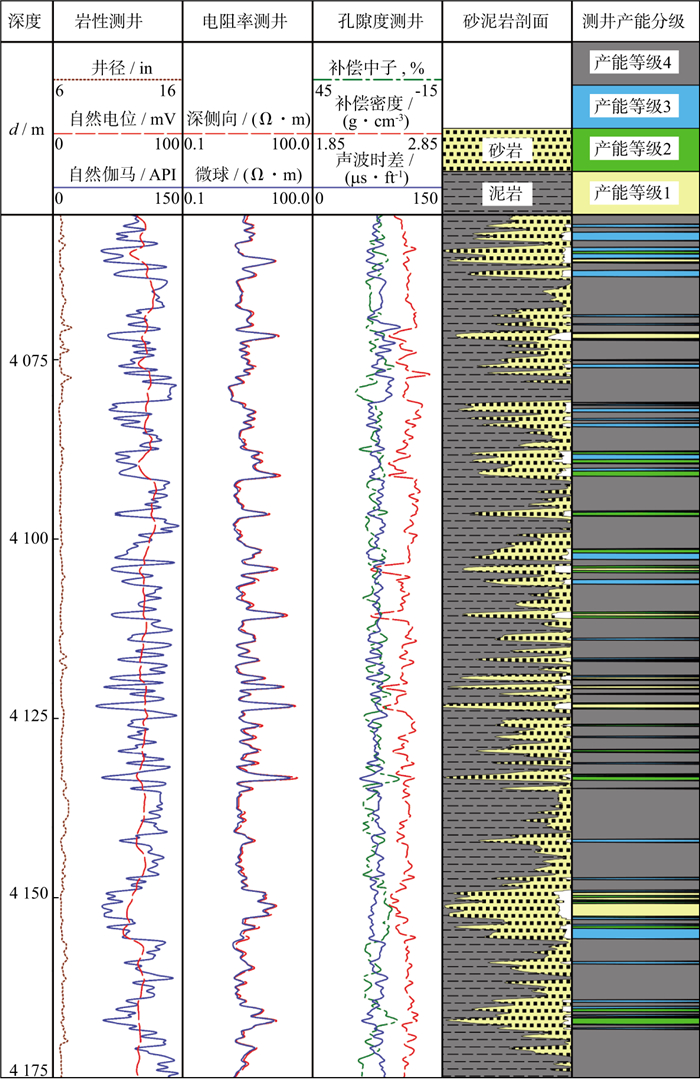Select the 自然电位 / mV curve label
700x1081 pixels.
116,120
